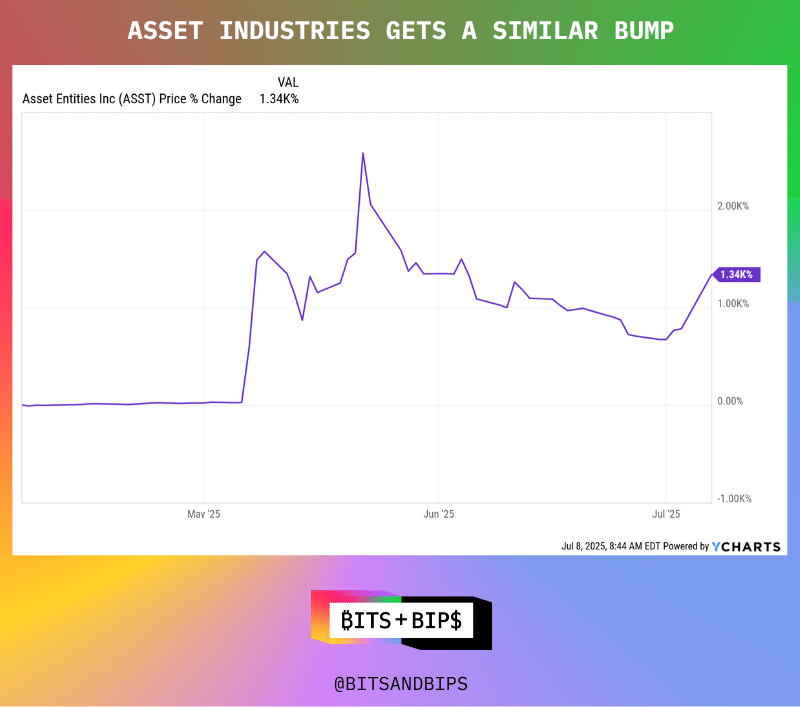
Task: Select the Jul '25 x-axis label
Action: pos(666,514)
